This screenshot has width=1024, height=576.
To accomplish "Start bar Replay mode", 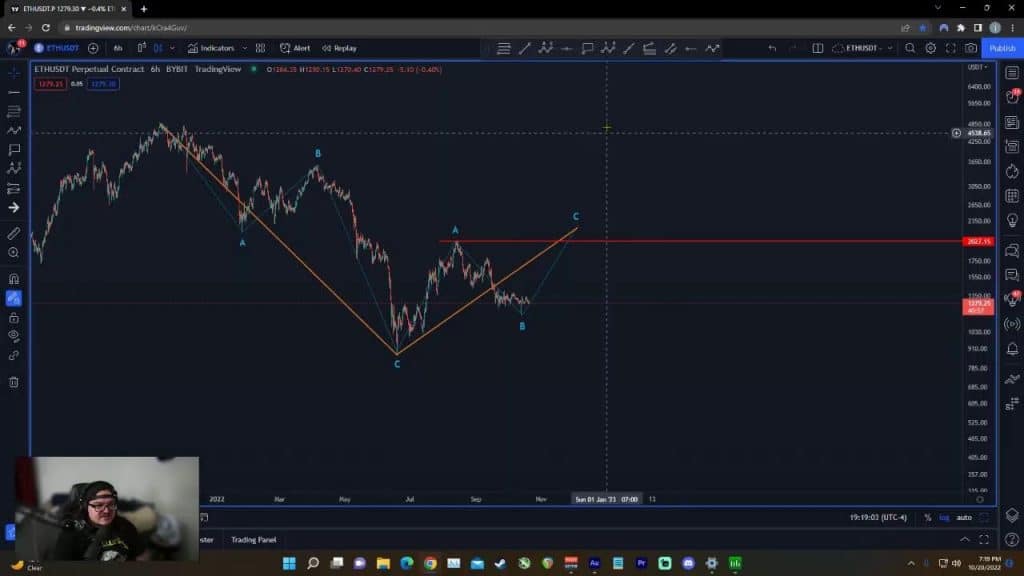I will tap(339, 48).
